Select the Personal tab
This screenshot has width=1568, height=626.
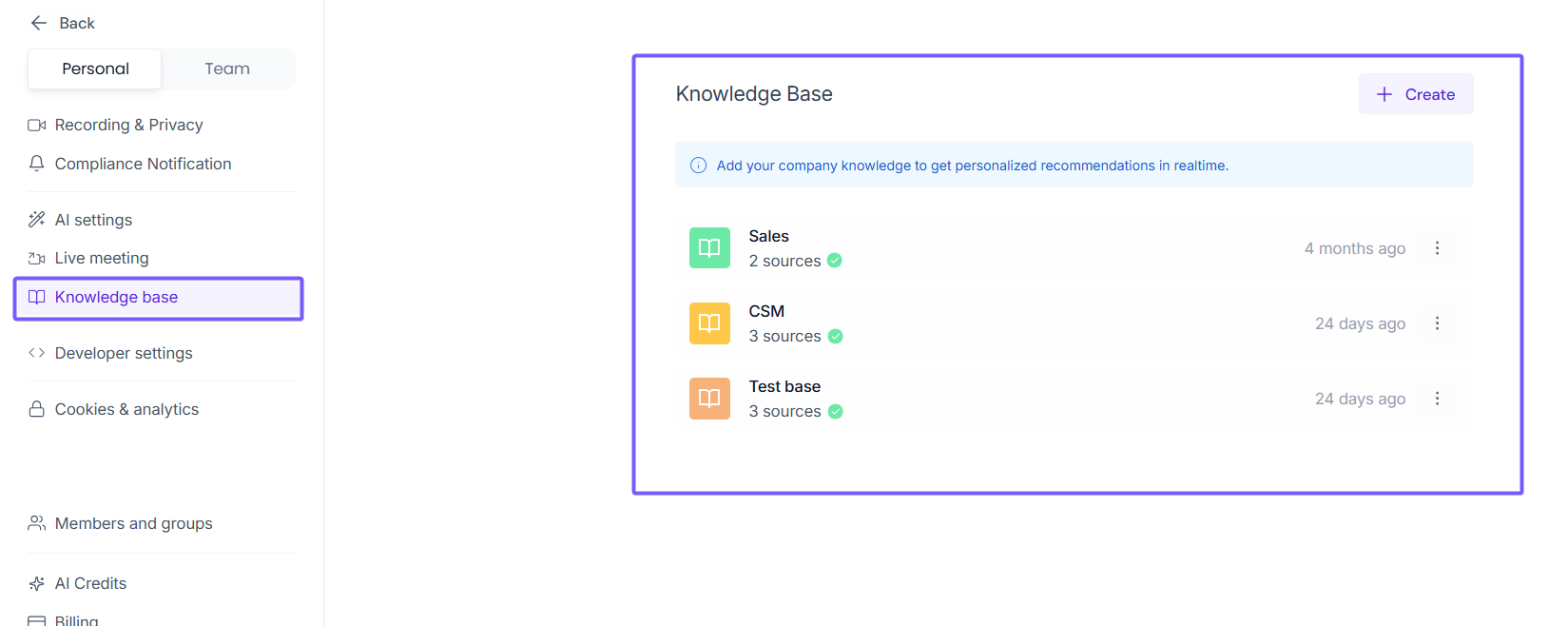point(95,68)
